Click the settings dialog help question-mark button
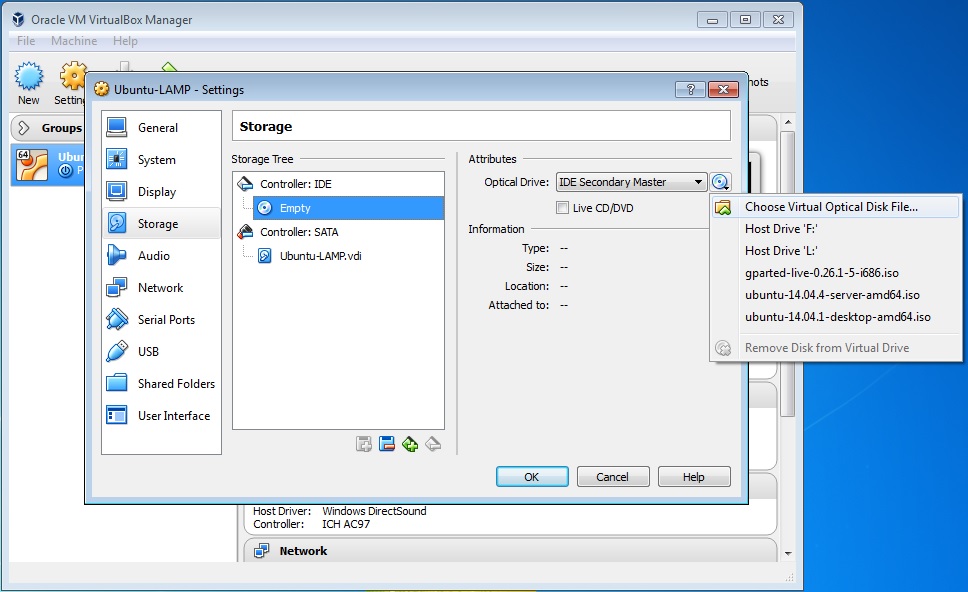Screen dimensions: 968x592 691,90
